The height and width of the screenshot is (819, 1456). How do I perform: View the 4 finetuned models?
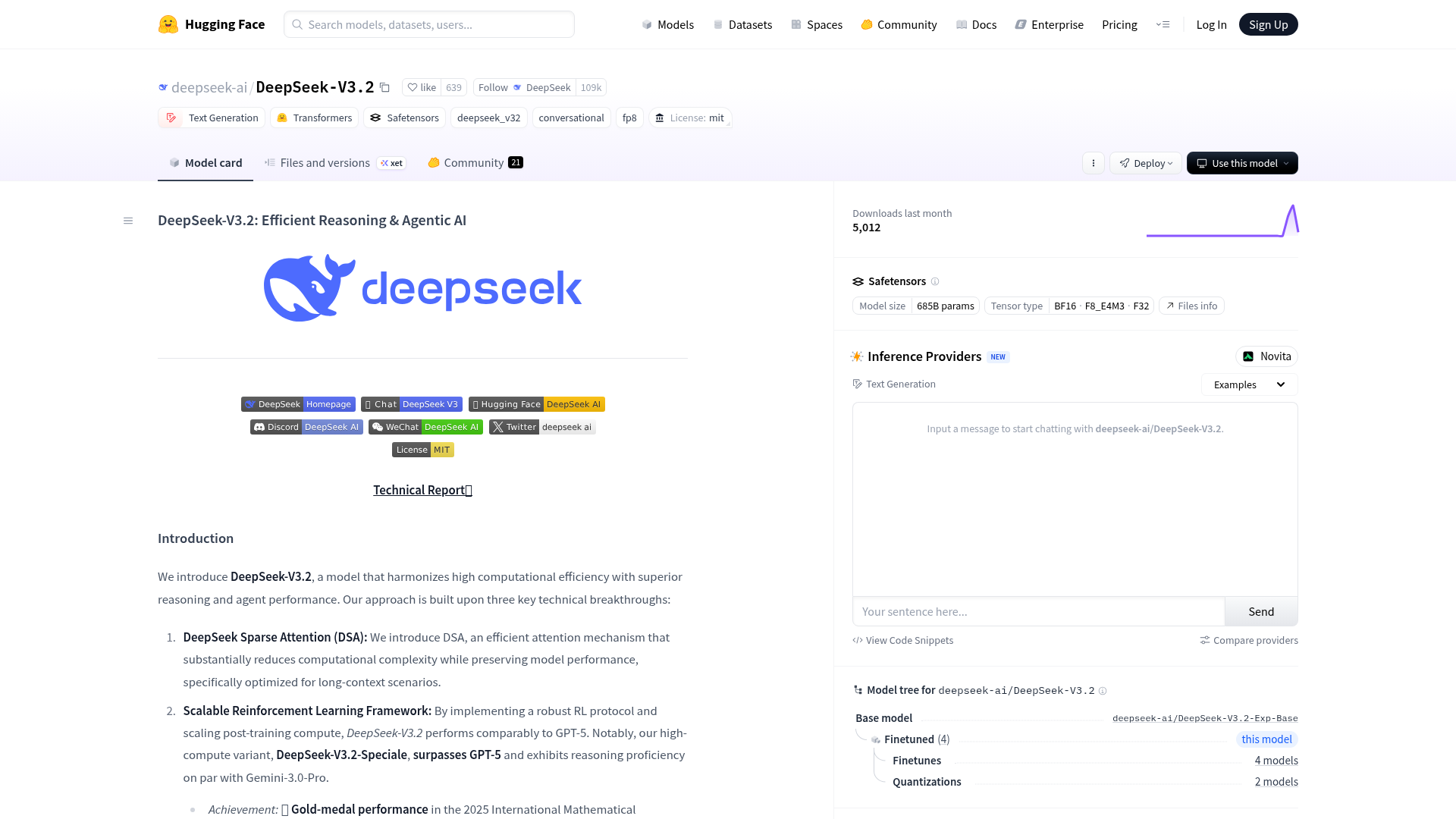tap(1276, 760)
